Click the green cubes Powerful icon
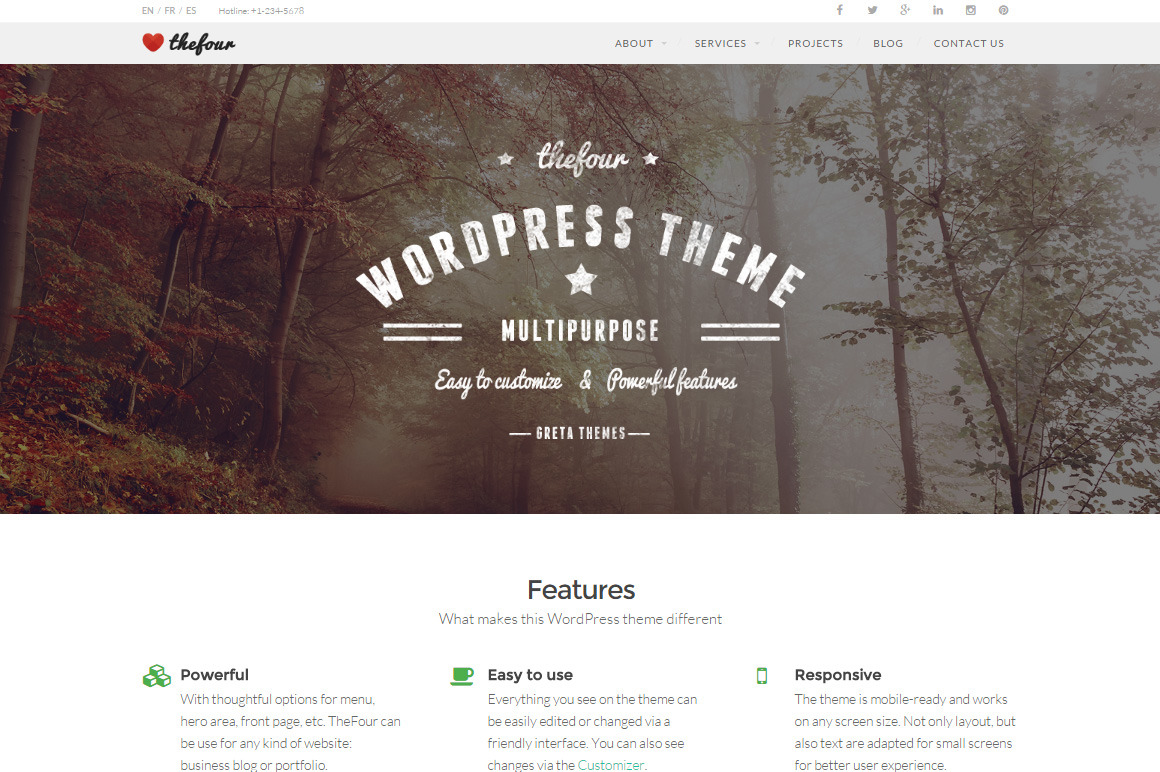Viewport: 1160px width, 772px height. tap(156, 676)
